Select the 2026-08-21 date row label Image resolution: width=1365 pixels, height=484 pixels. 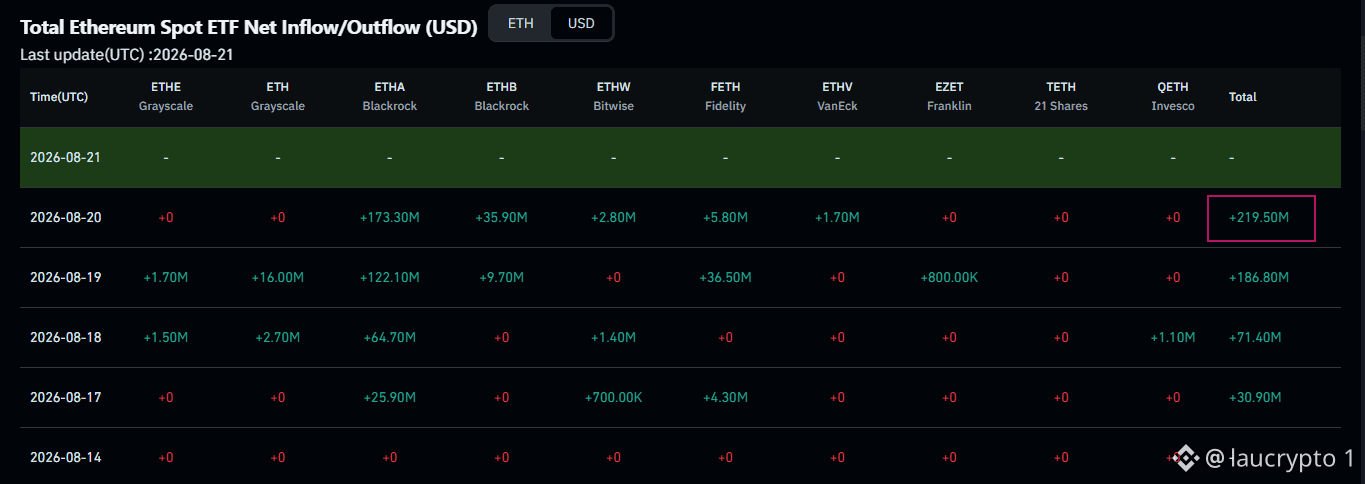pyautogui.click(x=65, y=157)
